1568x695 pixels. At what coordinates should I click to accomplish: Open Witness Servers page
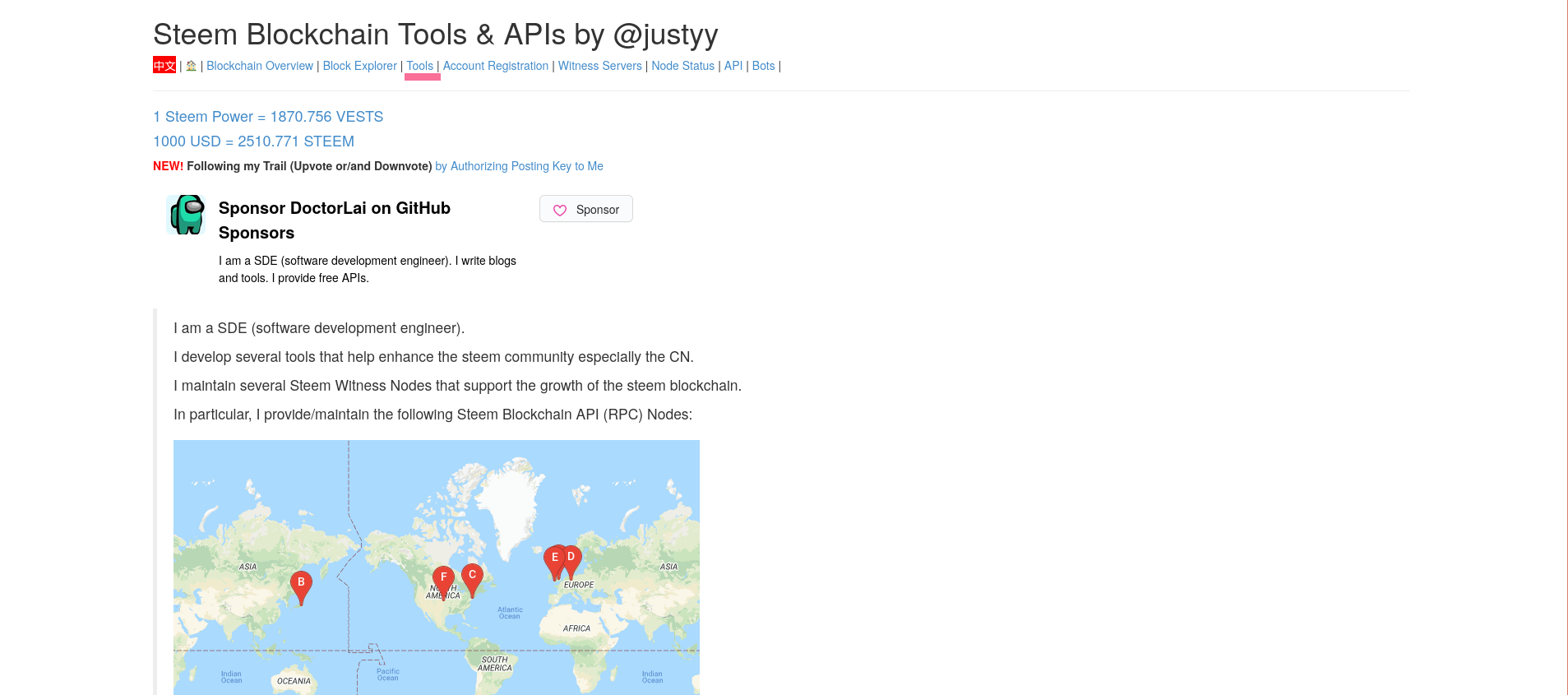tap(600, 66)
